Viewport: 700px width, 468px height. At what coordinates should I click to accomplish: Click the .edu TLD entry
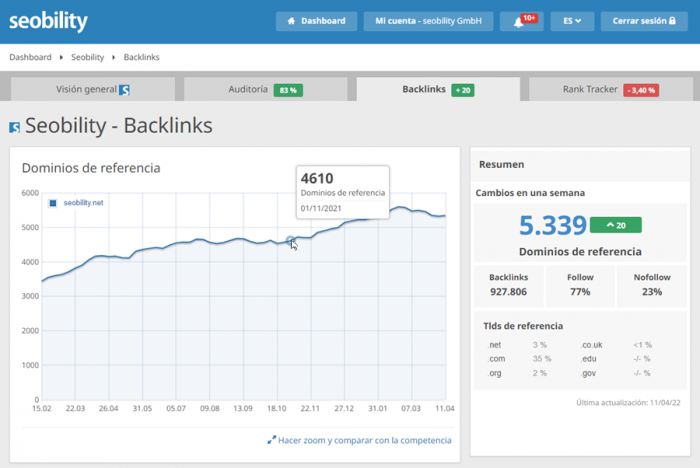tap(588, 359)
